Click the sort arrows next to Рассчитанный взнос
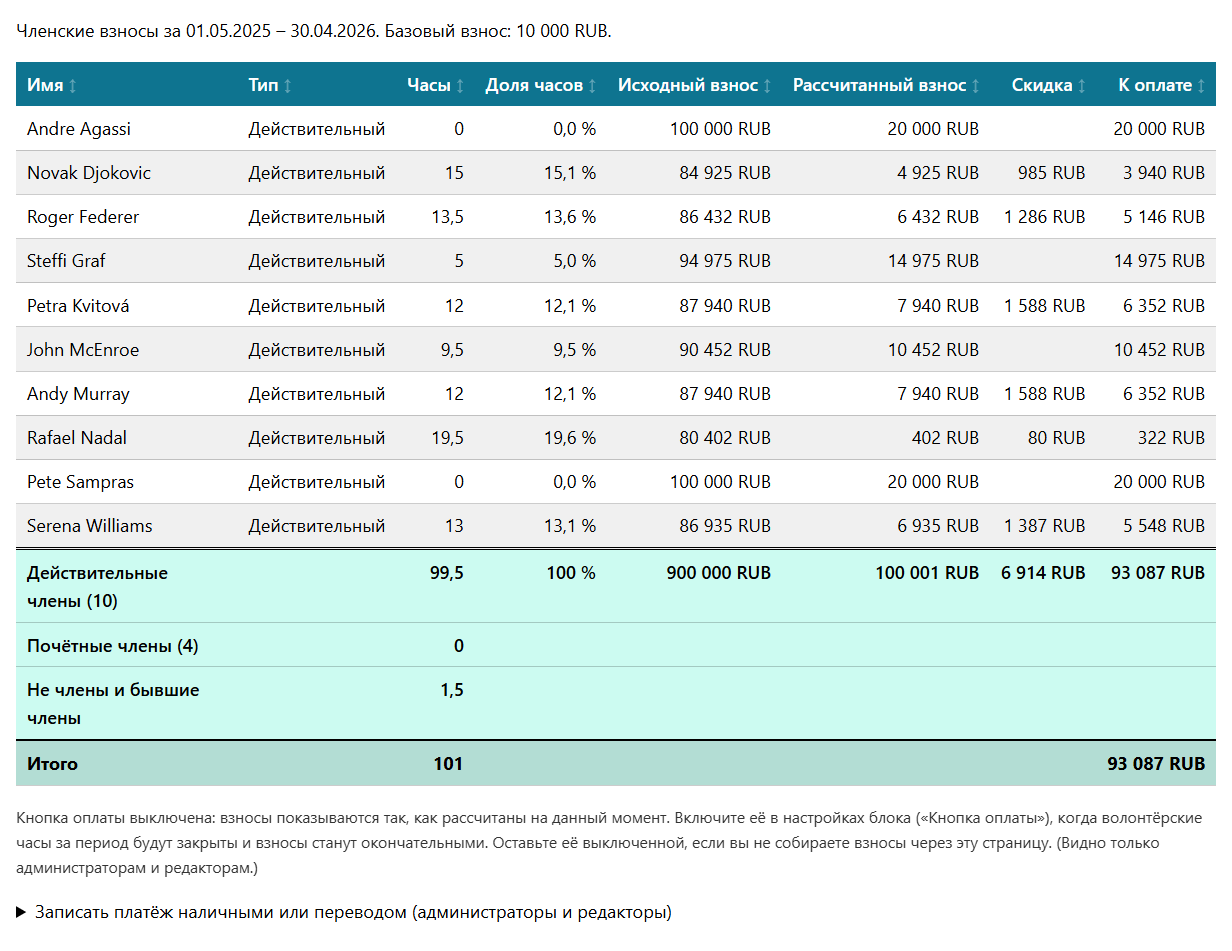The image size is (1232, 951). coord(975,86)
